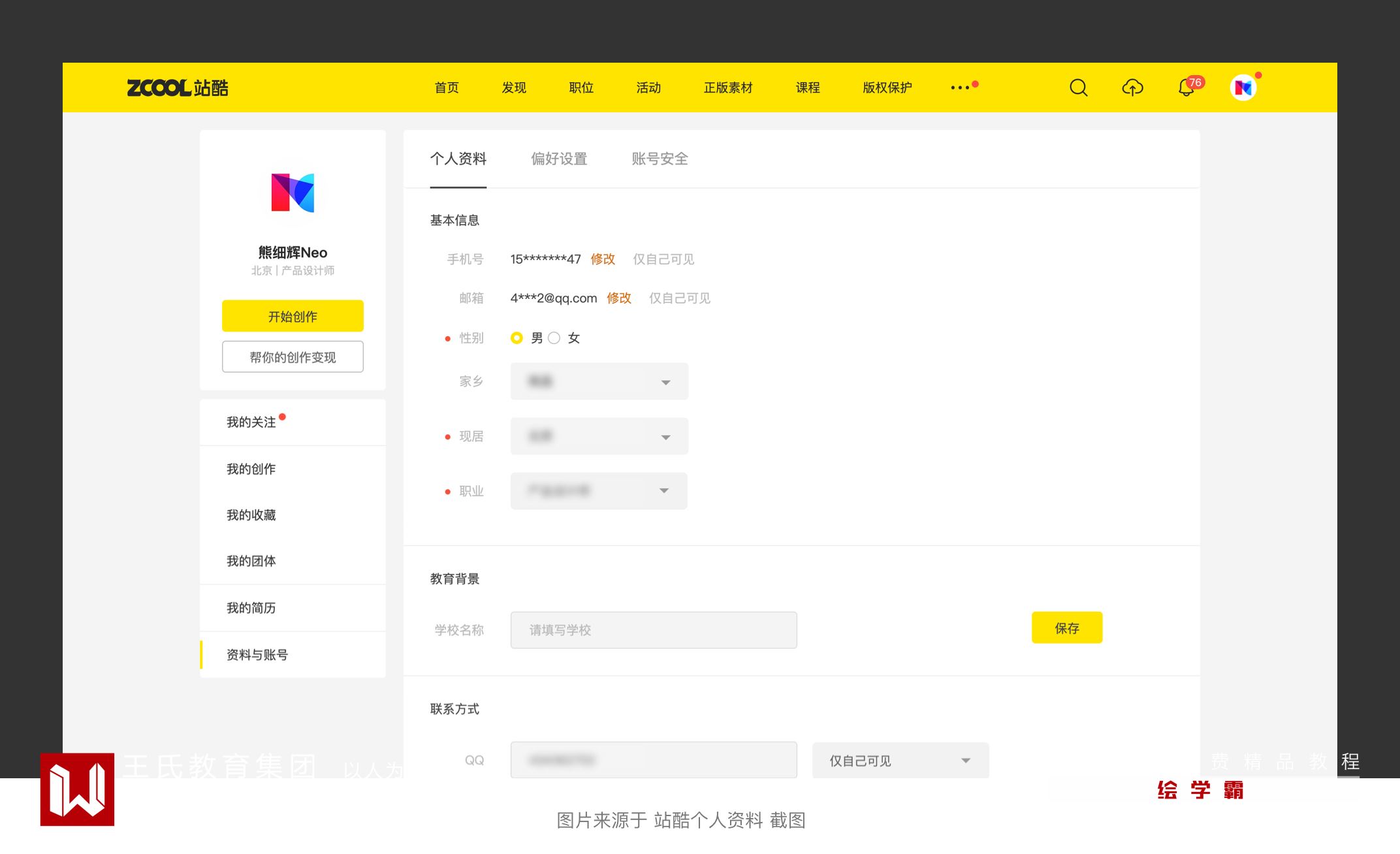The height and width of the screenshot is (854, 1400).
Task: Select the 男 gender radio button
Action: click(517, 338)
